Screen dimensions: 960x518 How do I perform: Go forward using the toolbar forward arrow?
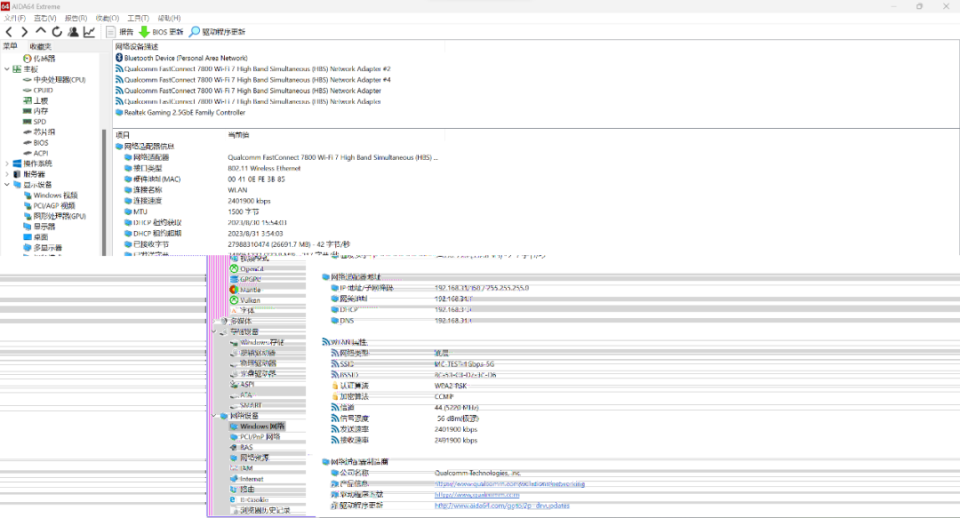tap(24, 32)
